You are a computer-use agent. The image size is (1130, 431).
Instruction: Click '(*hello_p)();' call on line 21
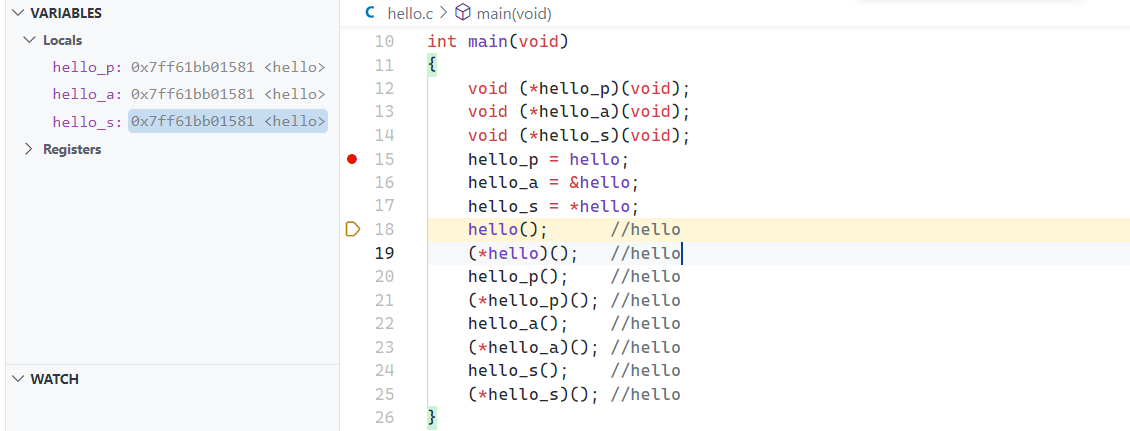click(x=533, y=301)
